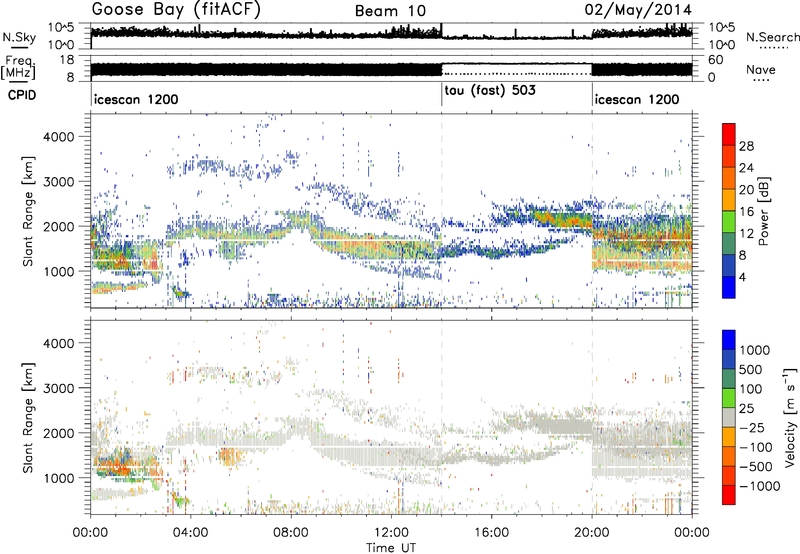Click the 'Time UT' axis label

coord(391,548)
